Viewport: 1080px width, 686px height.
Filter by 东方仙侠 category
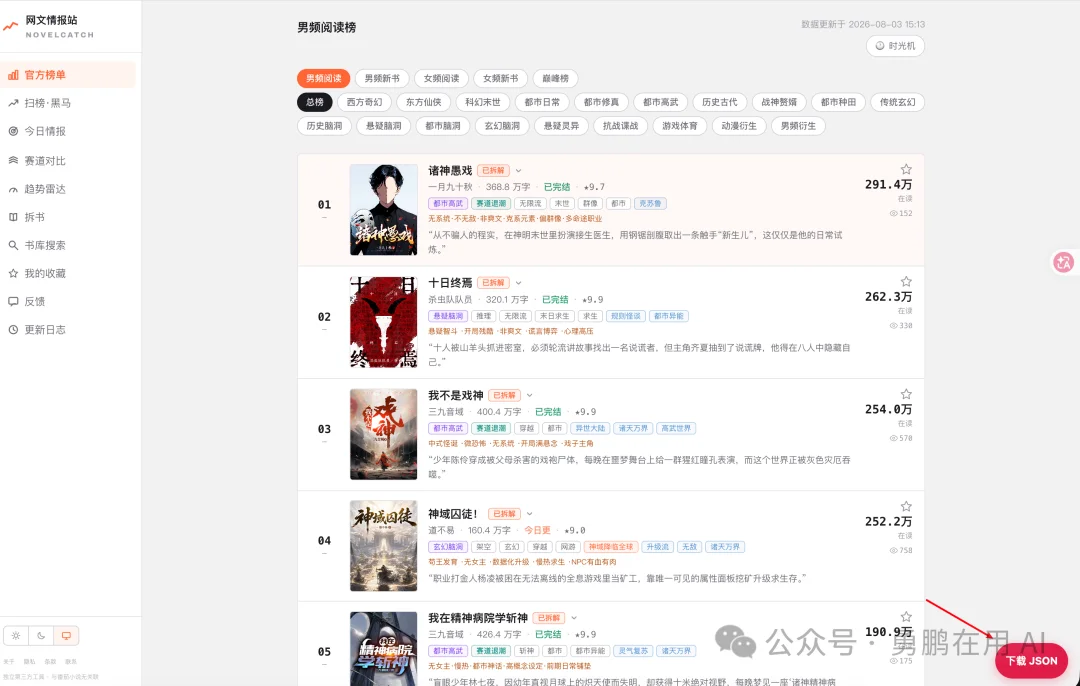click(x=424, y=102)
